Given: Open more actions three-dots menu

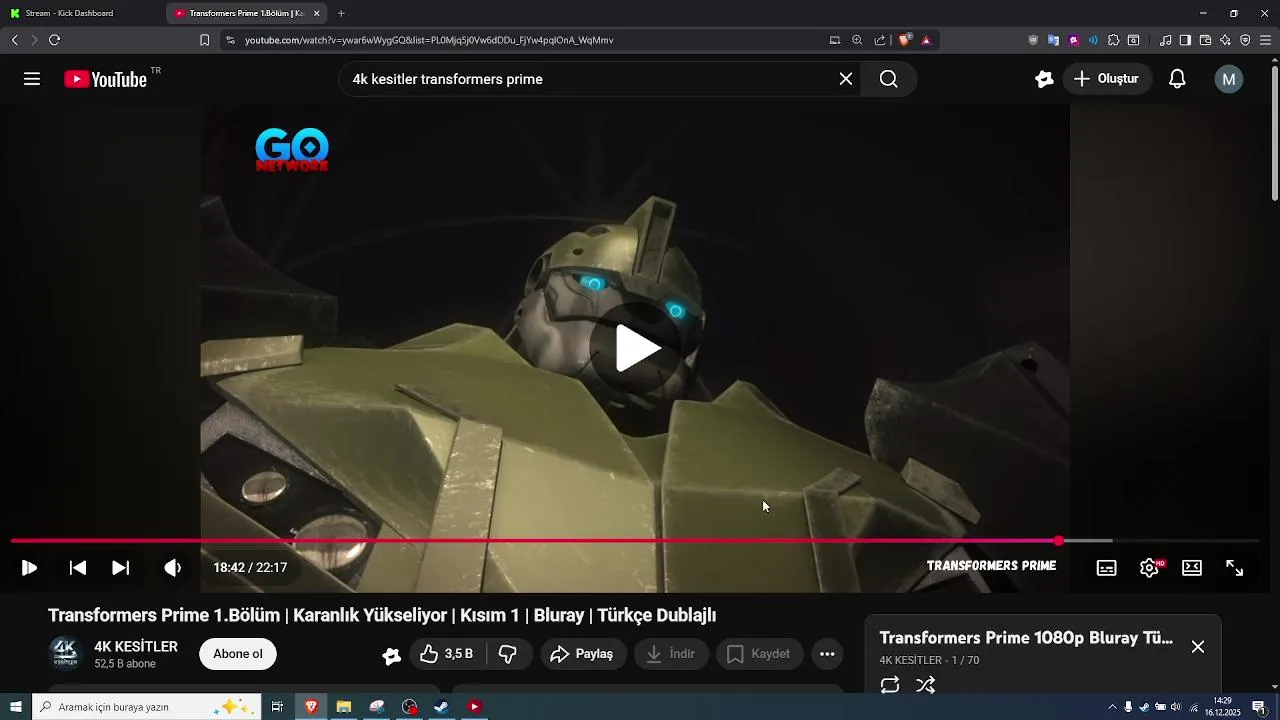Looking at the screenshot, I should [x=827, y=654].
